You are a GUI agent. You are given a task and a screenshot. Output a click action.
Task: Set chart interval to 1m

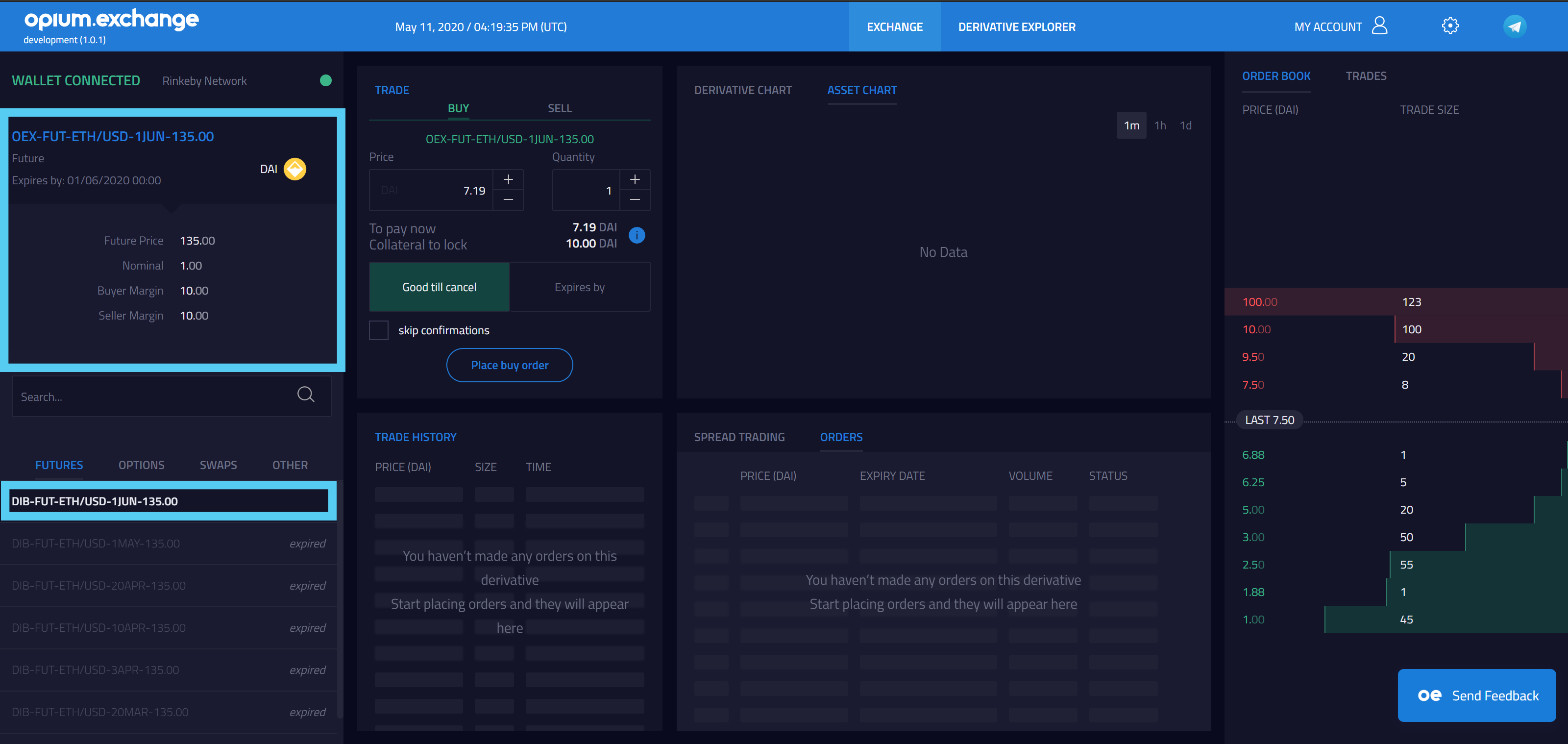[x=1131, y=125]
